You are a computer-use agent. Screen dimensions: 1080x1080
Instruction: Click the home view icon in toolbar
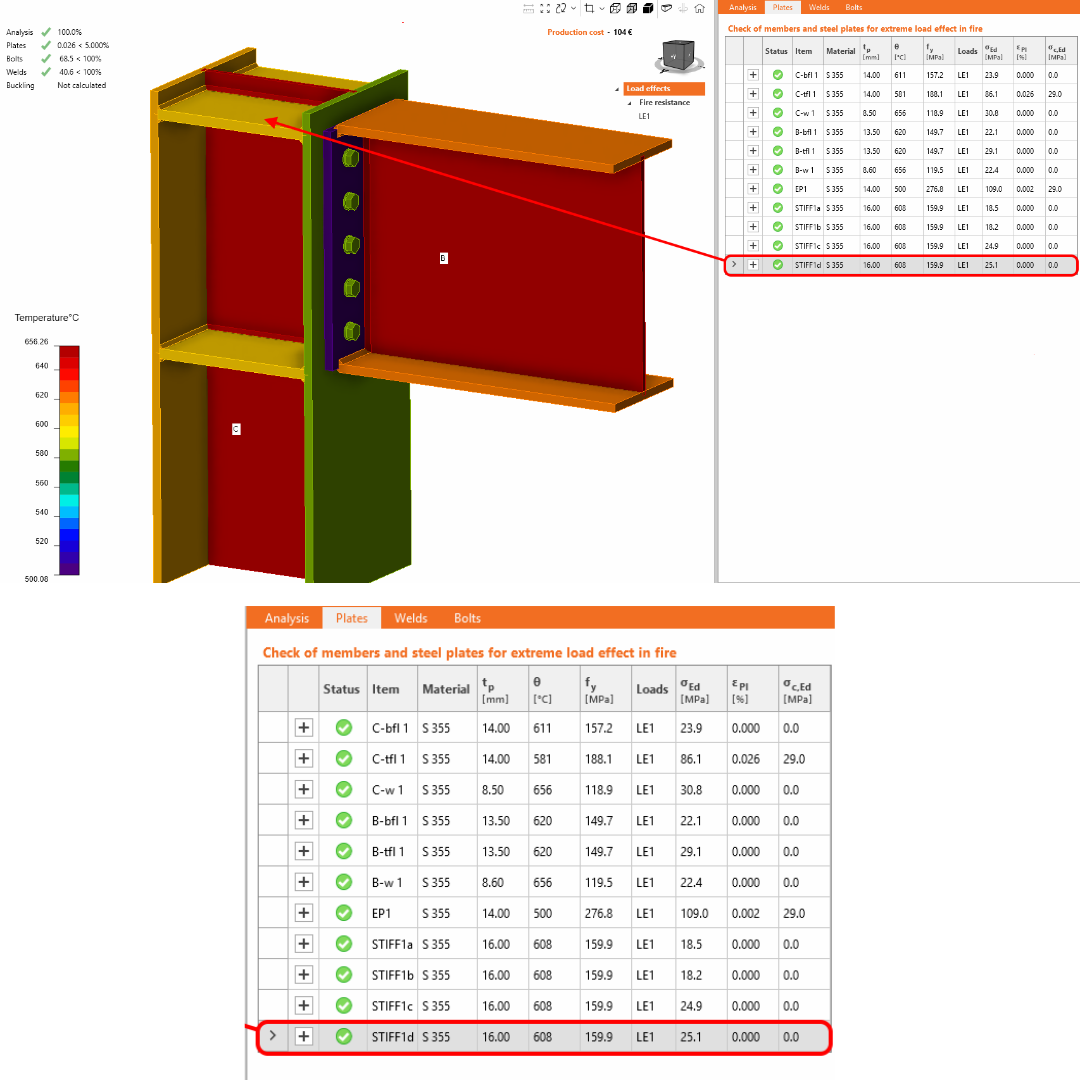click(x=700, y=8)
